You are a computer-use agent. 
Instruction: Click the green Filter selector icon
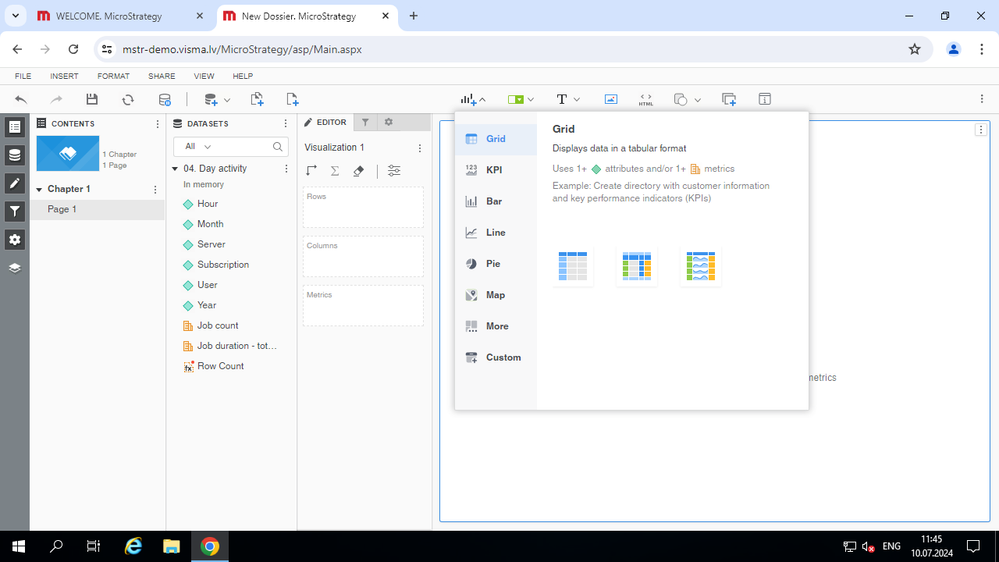click(x=516, y=99)
